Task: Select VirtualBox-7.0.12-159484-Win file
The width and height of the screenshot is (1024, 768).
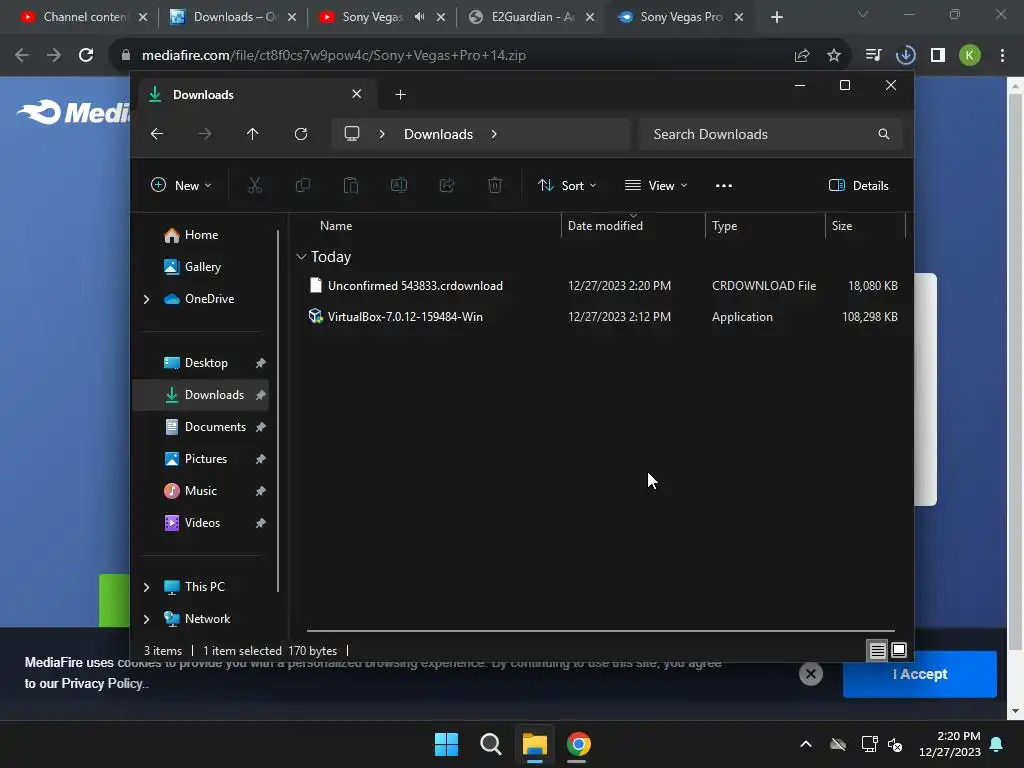Action: pyautogui.click(x=601, y=317)
